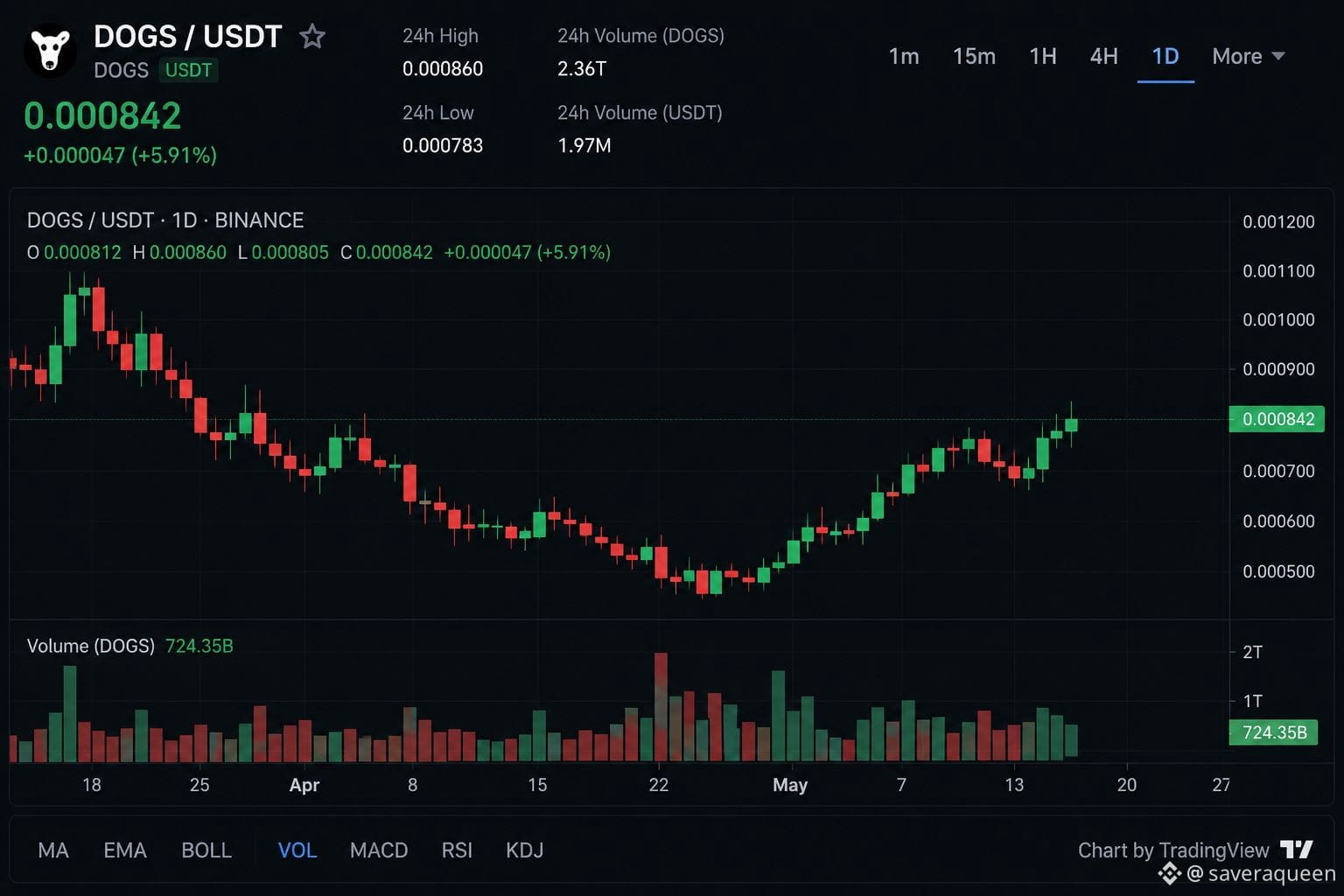The width and height of the screenshot is (1344, 896).
Task: Switch chart to 4H timeframe
Action: pos(1104,56)
